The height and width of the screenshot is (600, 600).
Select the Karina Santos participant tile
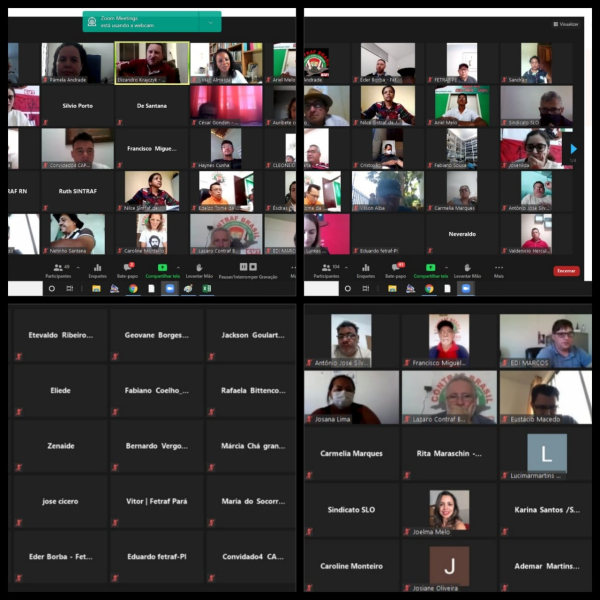546,510
